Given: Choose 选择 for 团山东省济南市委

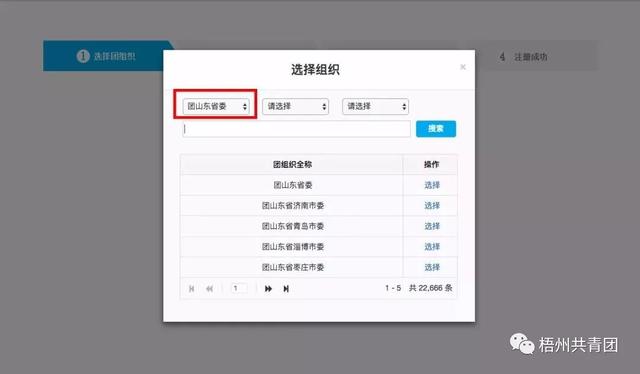Looking at the screenshot, I should pos(432,206).
